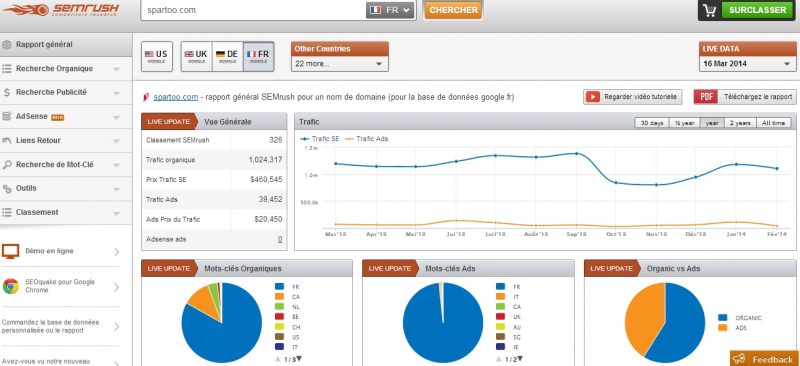Click the red PDF icon
The height and width of the screenshot is (366, 800).
[x=706, y=97]
